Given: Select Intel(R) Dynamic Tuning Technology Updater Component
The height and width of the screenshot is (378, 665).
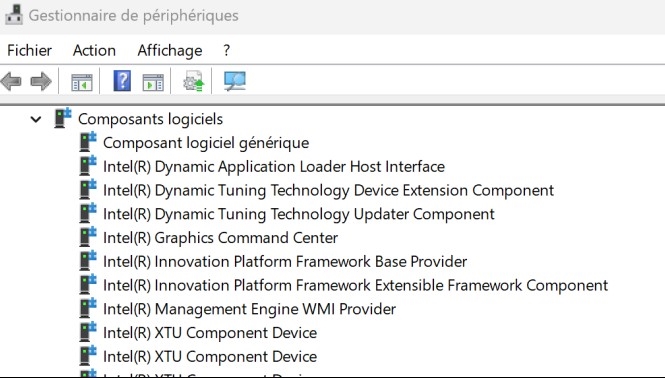Looking at the screenshot, I should click(299, 214).
